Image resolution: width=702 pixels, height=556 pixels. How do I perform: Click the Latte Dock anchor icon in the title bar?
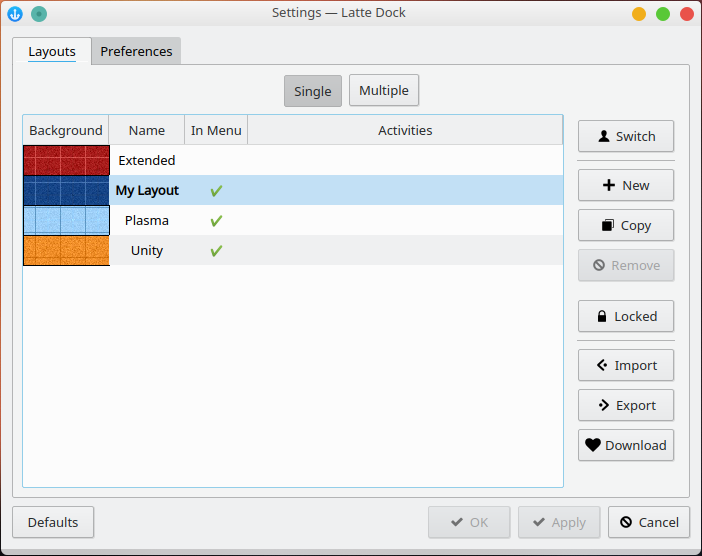tap(15, 14)
